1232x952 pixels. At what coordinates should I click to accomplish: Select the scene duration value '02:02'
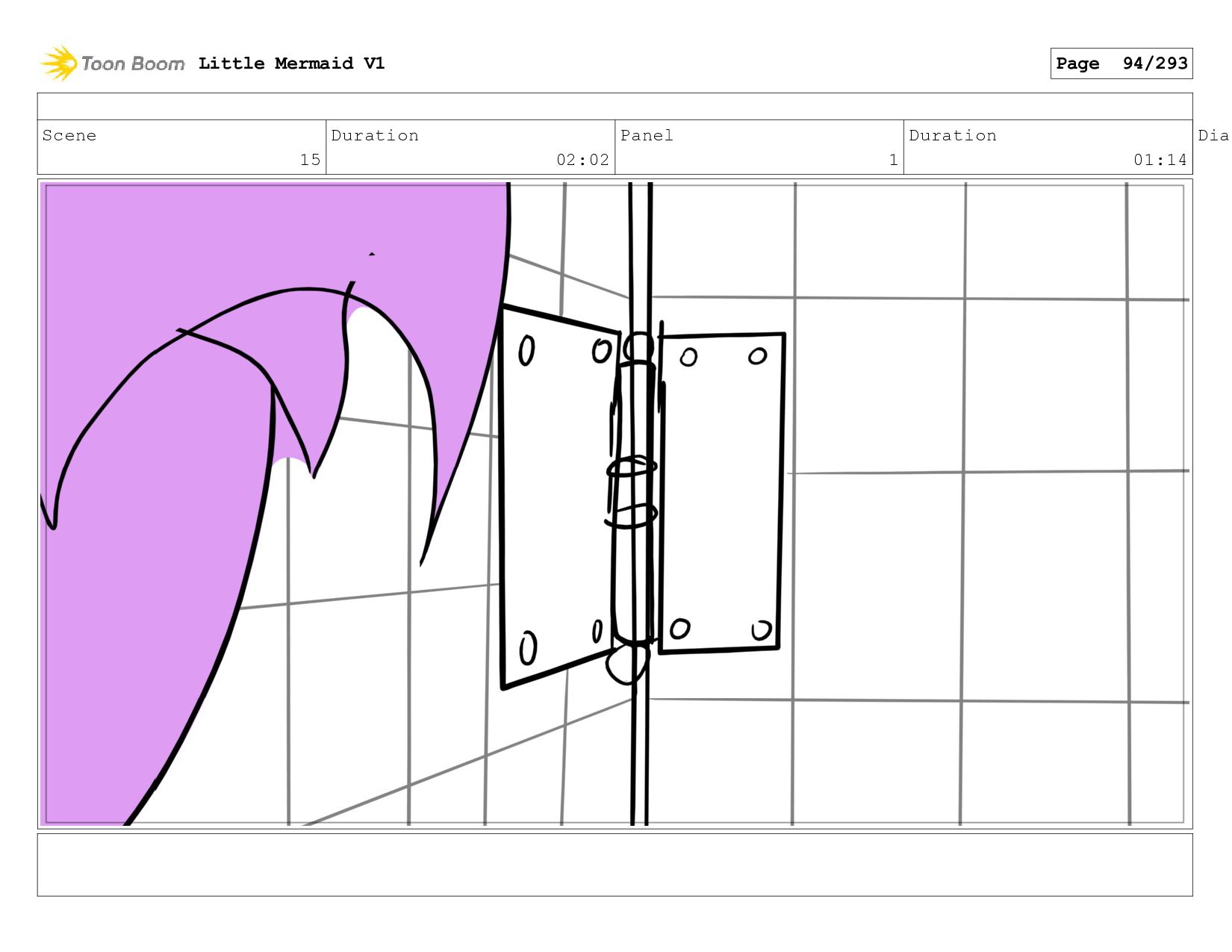point(582,160)
